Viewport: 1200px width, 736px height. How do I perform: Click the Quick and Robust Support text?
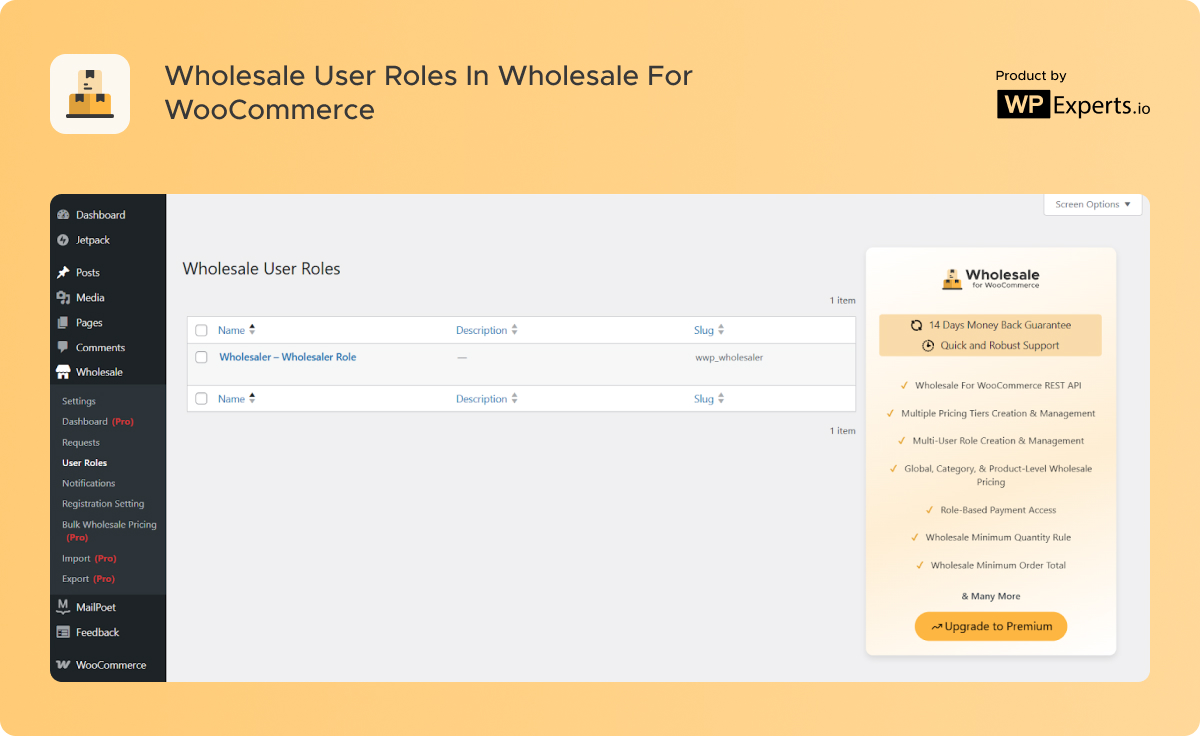pos(1000,346)
